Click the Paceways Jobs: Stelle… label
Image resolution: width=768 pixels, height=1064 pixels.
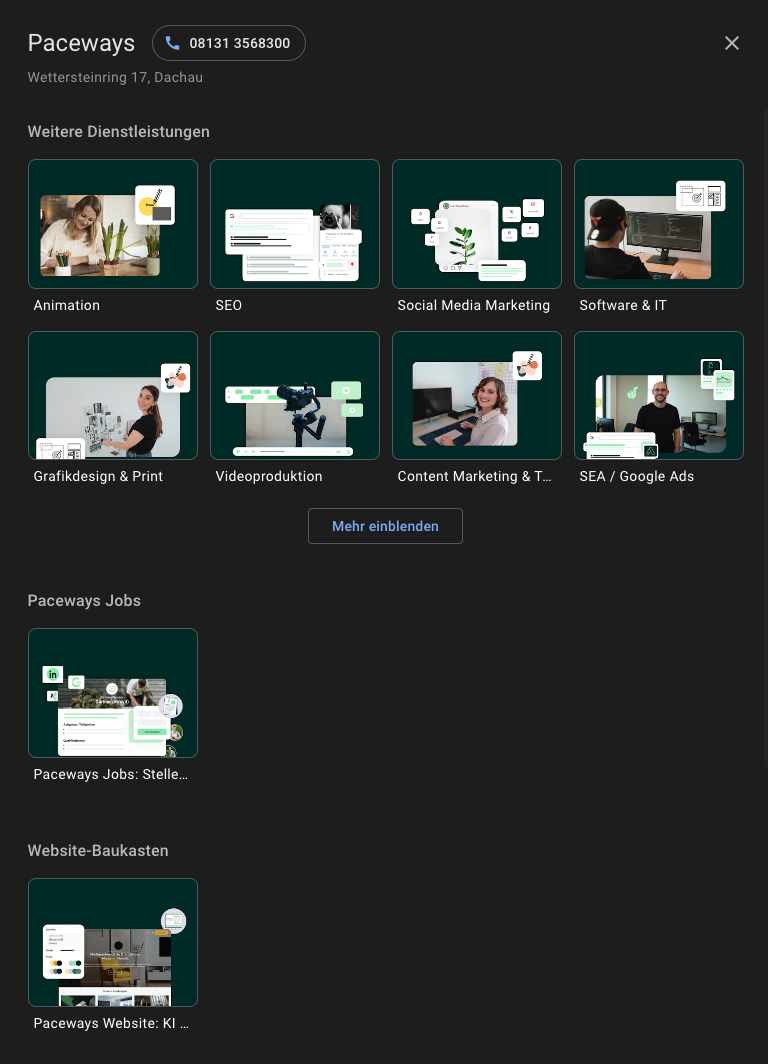tap(111, 774)
